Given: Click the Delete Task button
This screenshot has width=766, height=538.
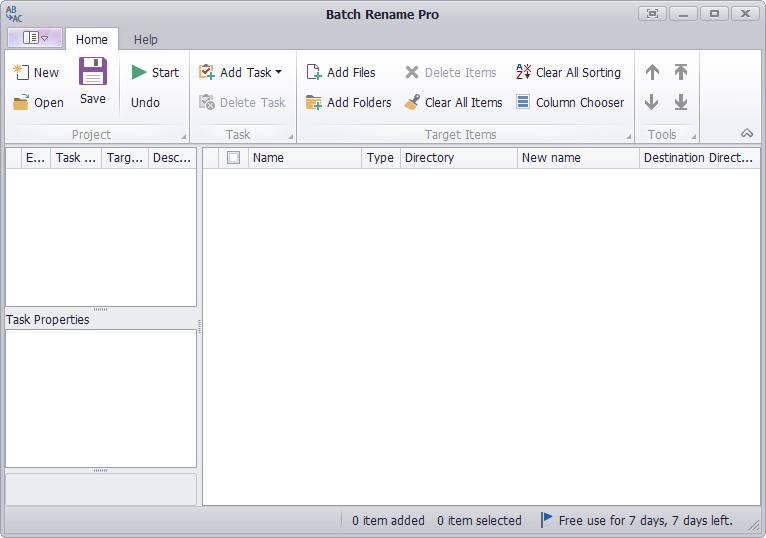Looking at the screenshot, I should (242, 103).
